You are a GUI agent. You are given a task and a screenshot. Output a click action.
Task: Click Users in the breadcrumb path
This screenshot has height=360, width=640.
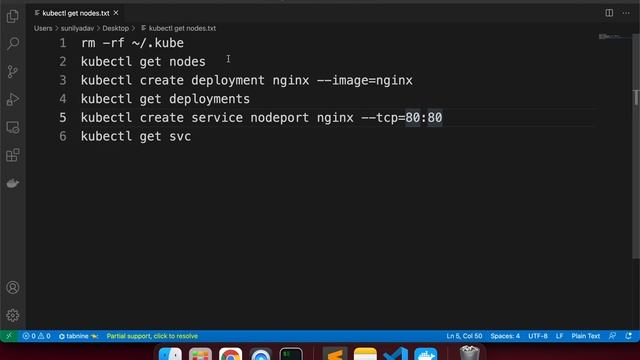pyautogui.click(x=43, y=28)
